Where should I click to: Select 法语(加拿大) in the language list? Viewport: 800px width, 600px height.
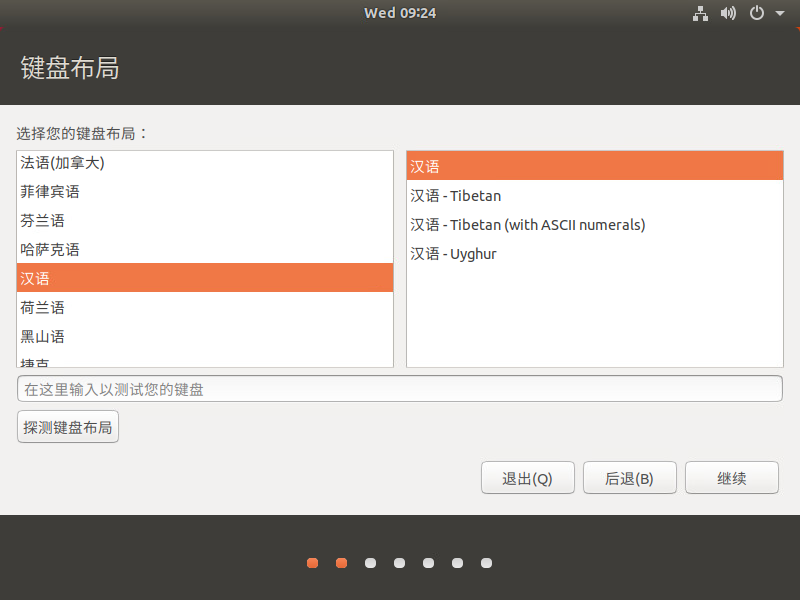click(x=205, y=163)
